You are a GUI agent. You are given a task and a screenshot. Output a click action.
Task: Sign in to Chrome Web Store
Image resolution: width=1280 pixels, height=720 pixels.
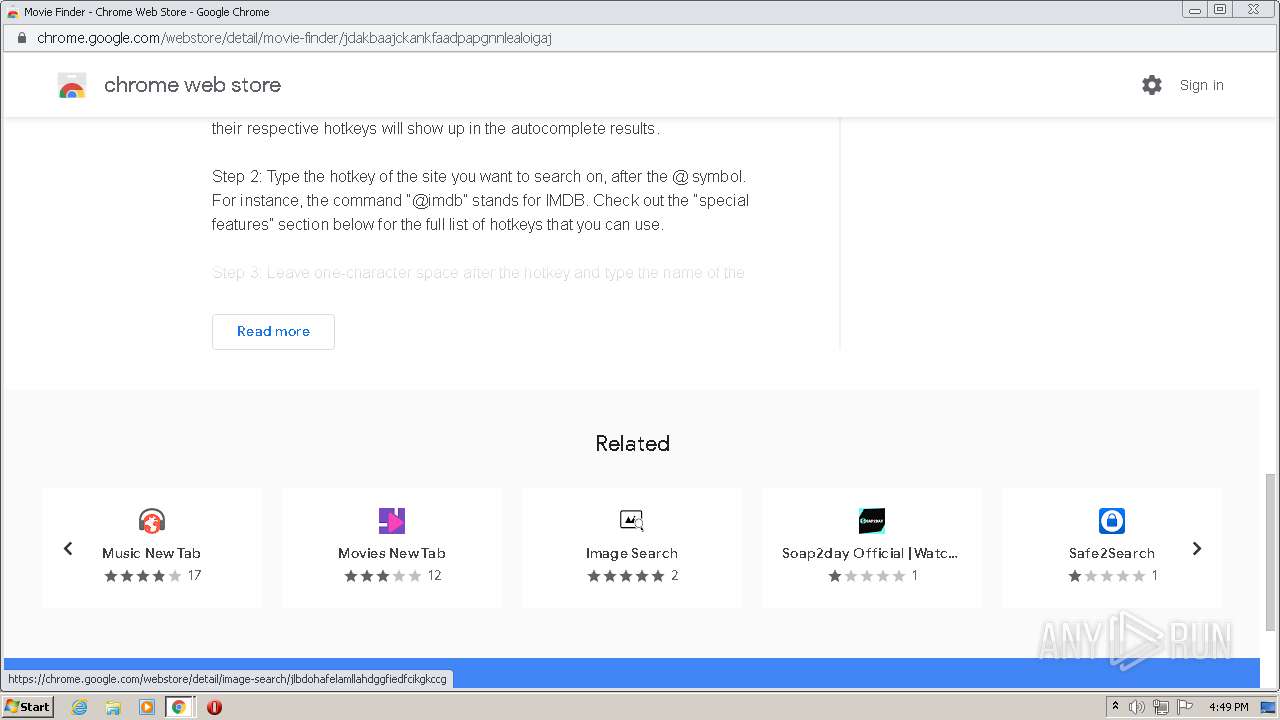(x=1201, y=85)
